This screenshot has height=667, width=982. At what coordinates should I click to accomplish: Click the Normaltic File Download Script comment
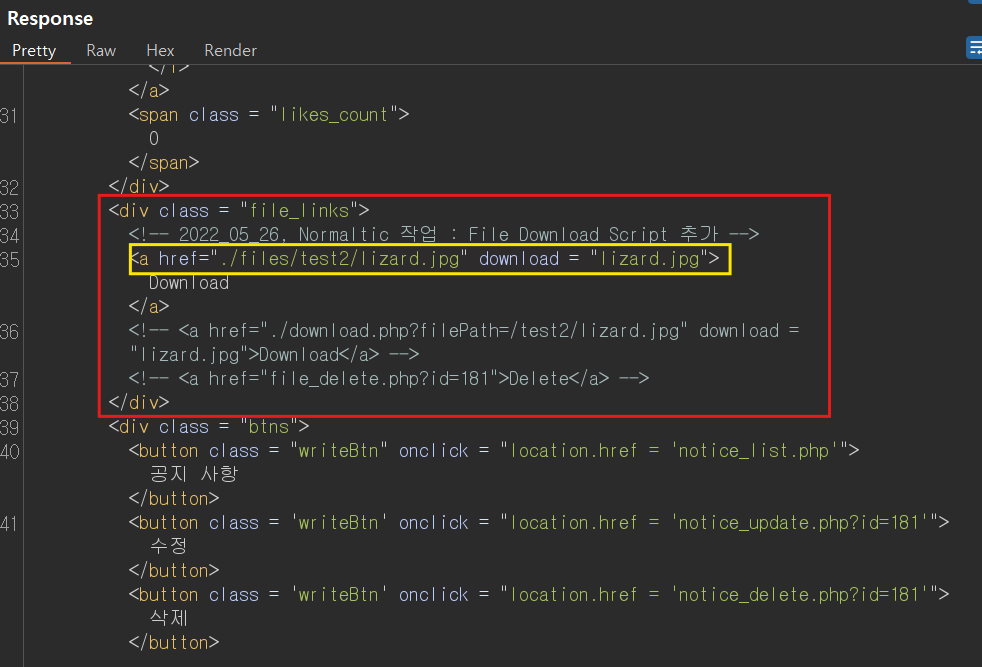pos(444,234)
